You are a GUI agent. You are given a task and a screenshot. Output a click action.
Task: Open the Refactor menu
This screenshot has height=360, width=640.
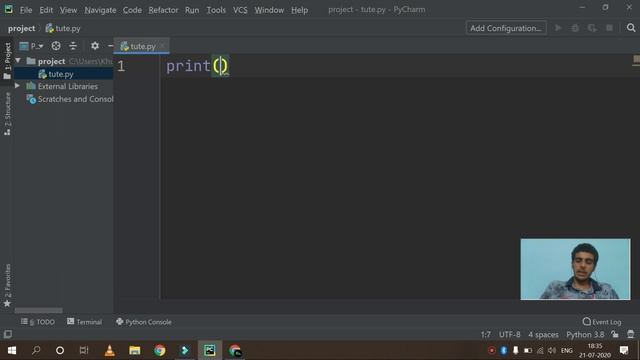coord(163,10)
